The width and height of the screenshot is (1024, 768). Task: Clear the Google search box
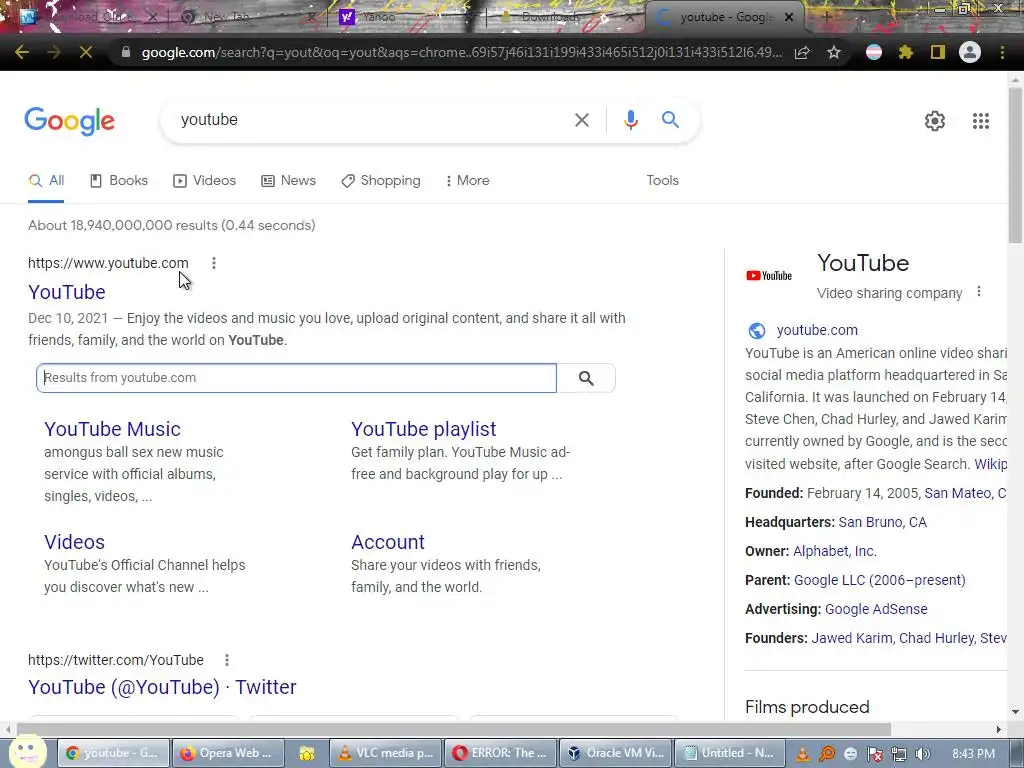(x=581, y=120)
